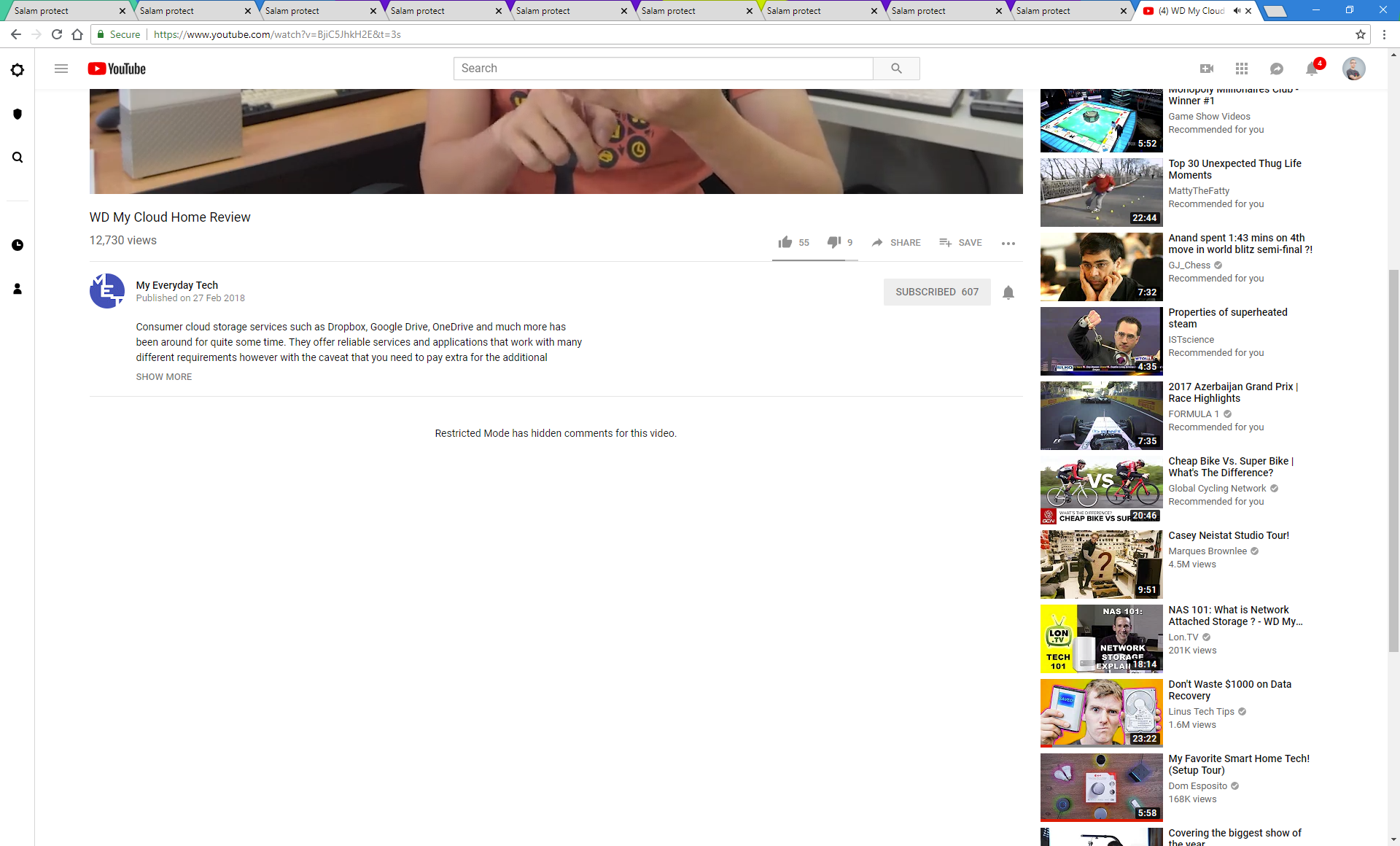Screen dimensions: 1400x846
Task: Click the SAVE to playlist button
Action: click(x=961, y=243)
